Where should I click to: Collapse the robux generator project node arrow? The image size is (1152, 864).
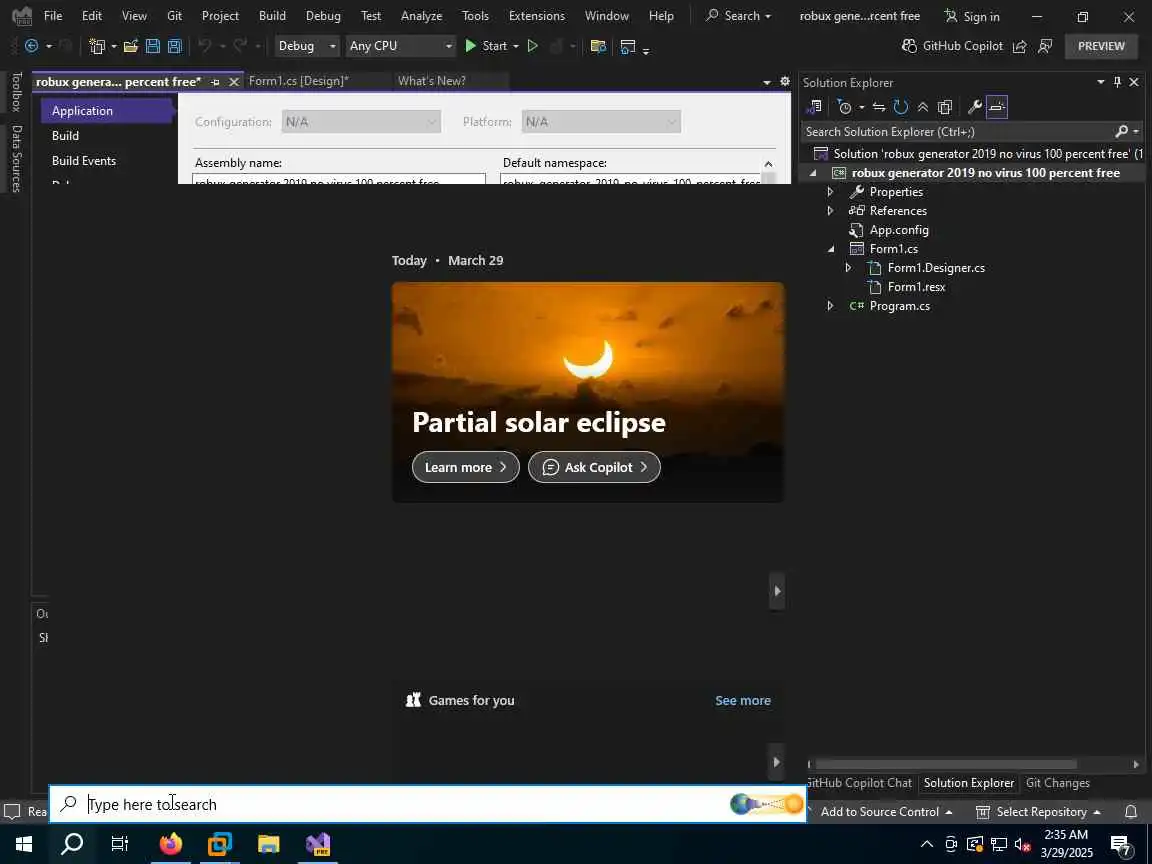(813, 173)
